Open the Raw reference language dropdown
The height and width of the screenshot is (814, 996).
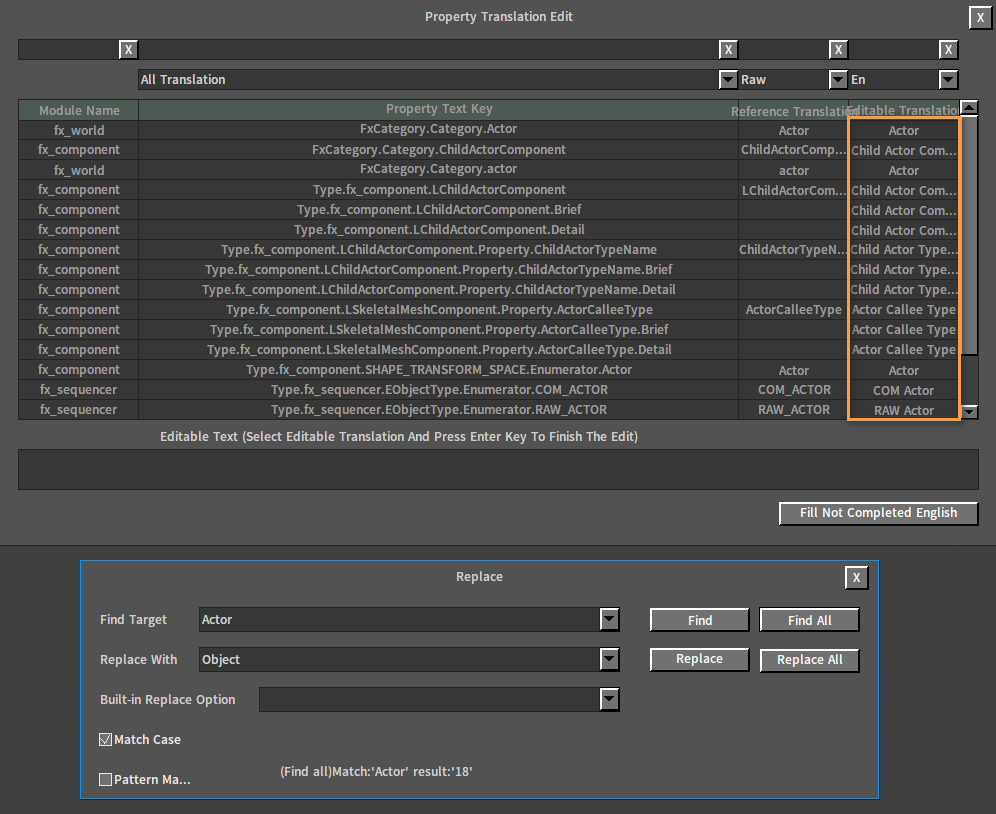(838, 80)
